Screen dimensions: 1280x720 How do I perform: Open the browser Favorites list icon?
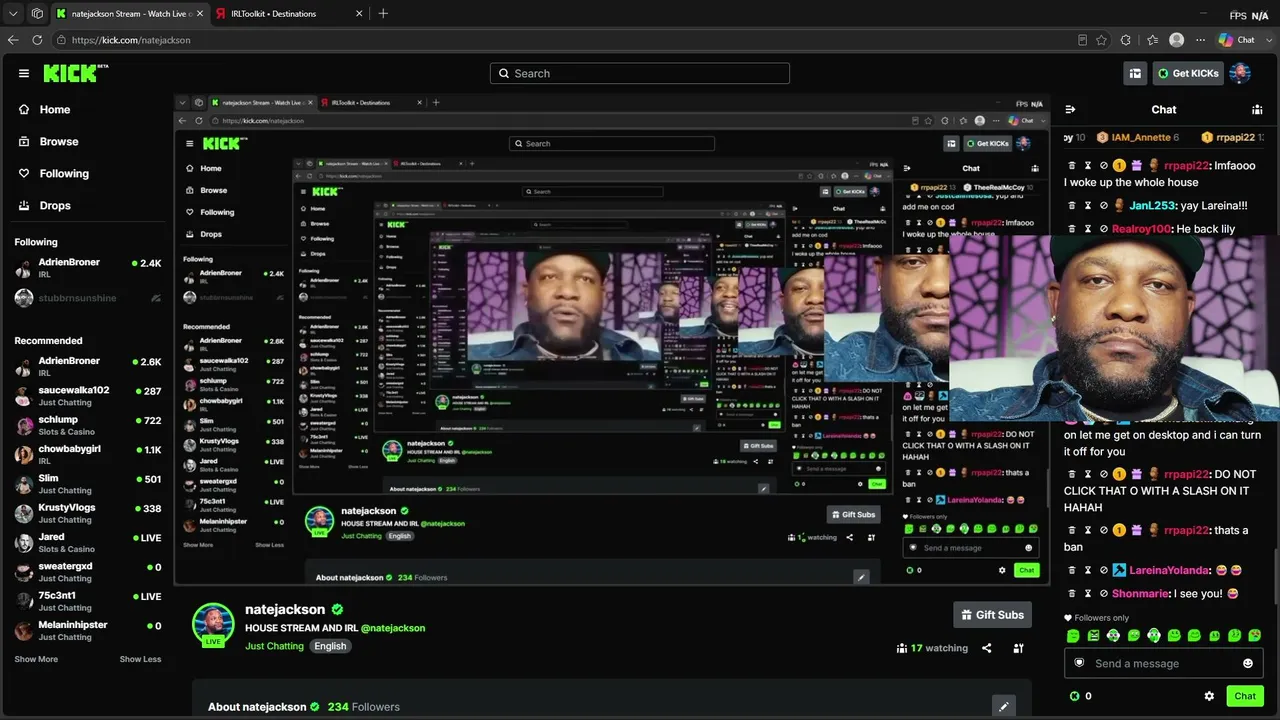[x=1152, y=40]
